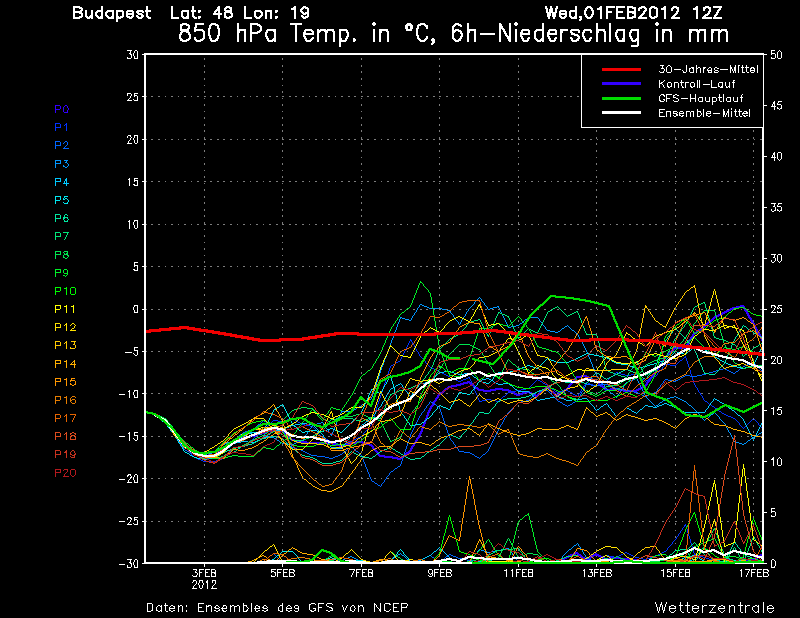
Task: Click the blue Kontroll-Lauf legend line
Action: (x=625, y=84)
